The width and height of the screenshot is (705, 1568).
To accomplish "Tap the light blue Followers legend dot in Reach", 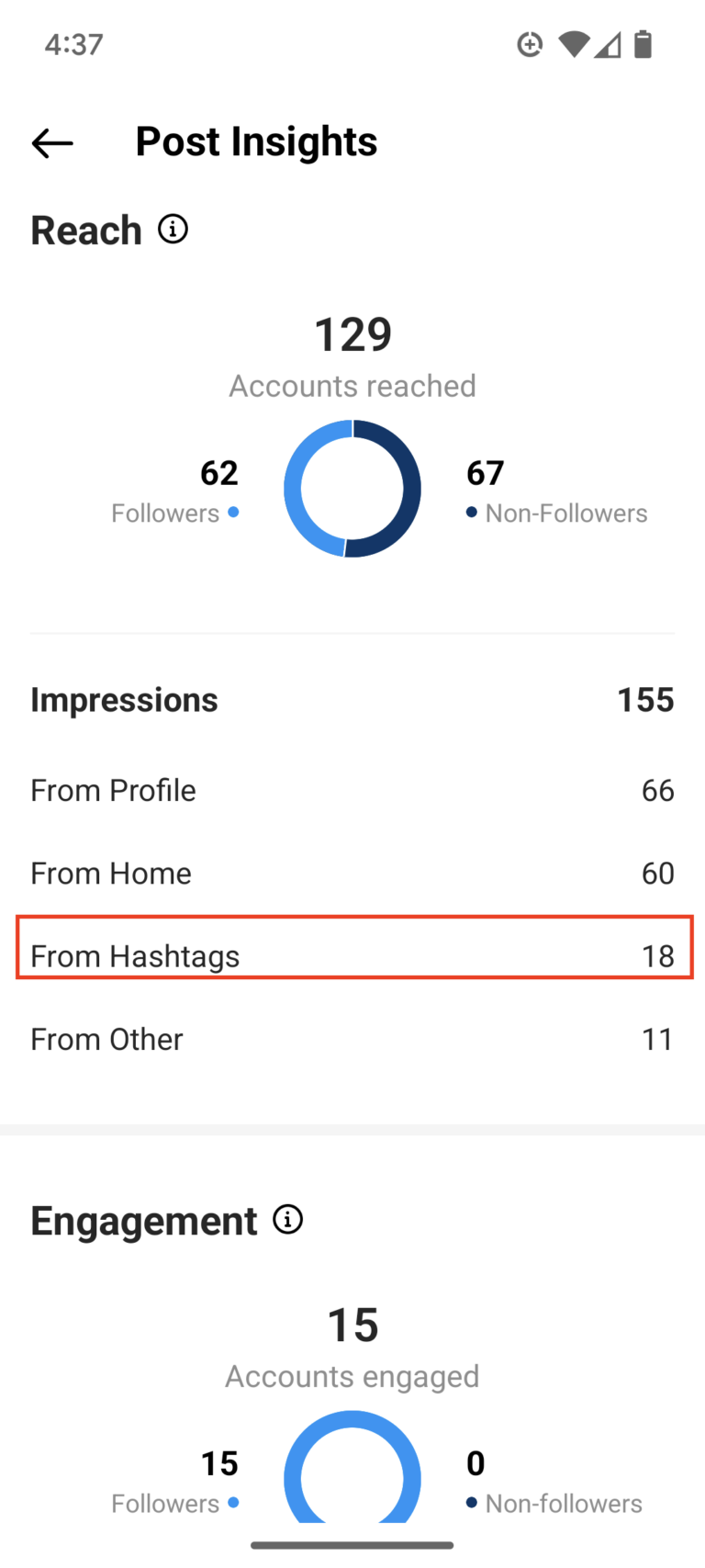I will pyautogui.click(x=234, y=513).
